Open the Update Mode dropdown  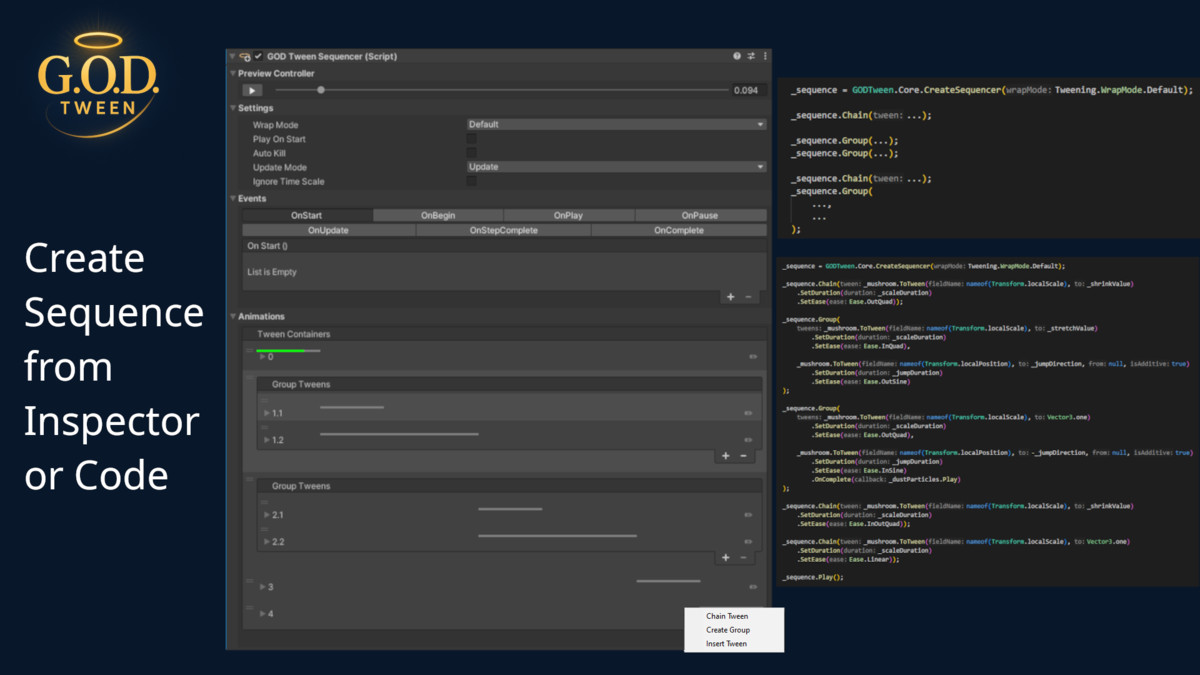(616, 167)
